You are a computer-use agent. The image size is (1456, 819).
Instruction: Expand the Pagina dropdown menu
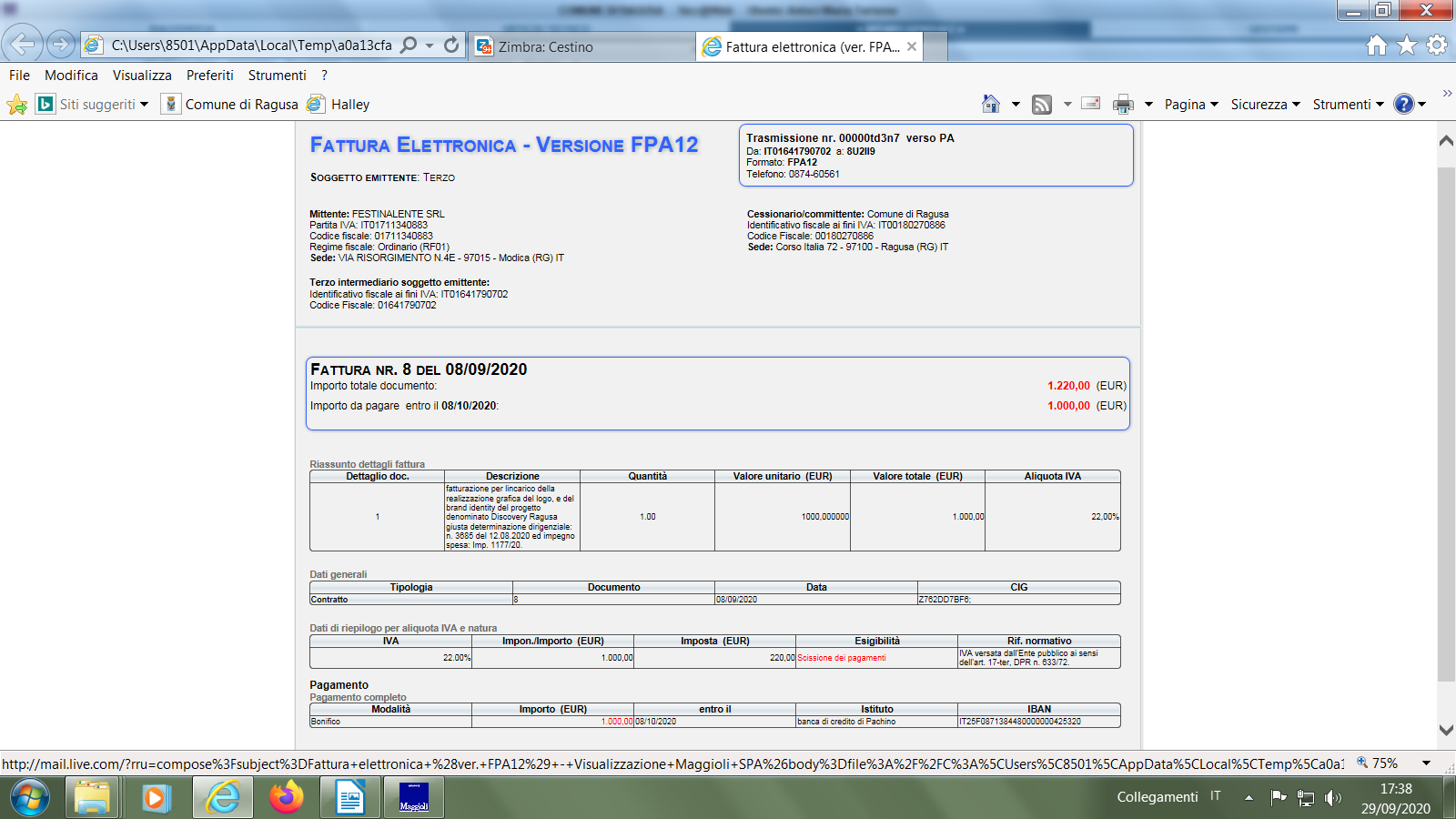coord(1191,105)
